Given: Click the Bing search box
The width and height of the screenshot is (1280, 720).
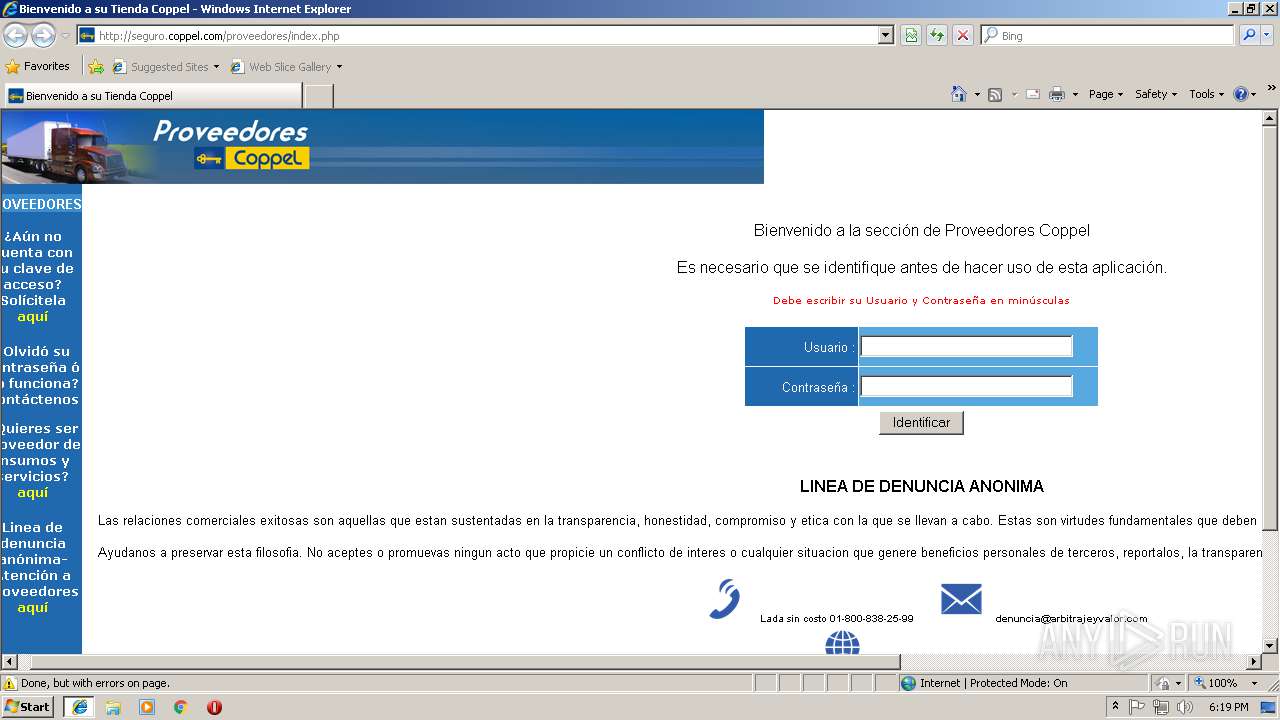Looking at the screenshot, I should click(1108, 35).
